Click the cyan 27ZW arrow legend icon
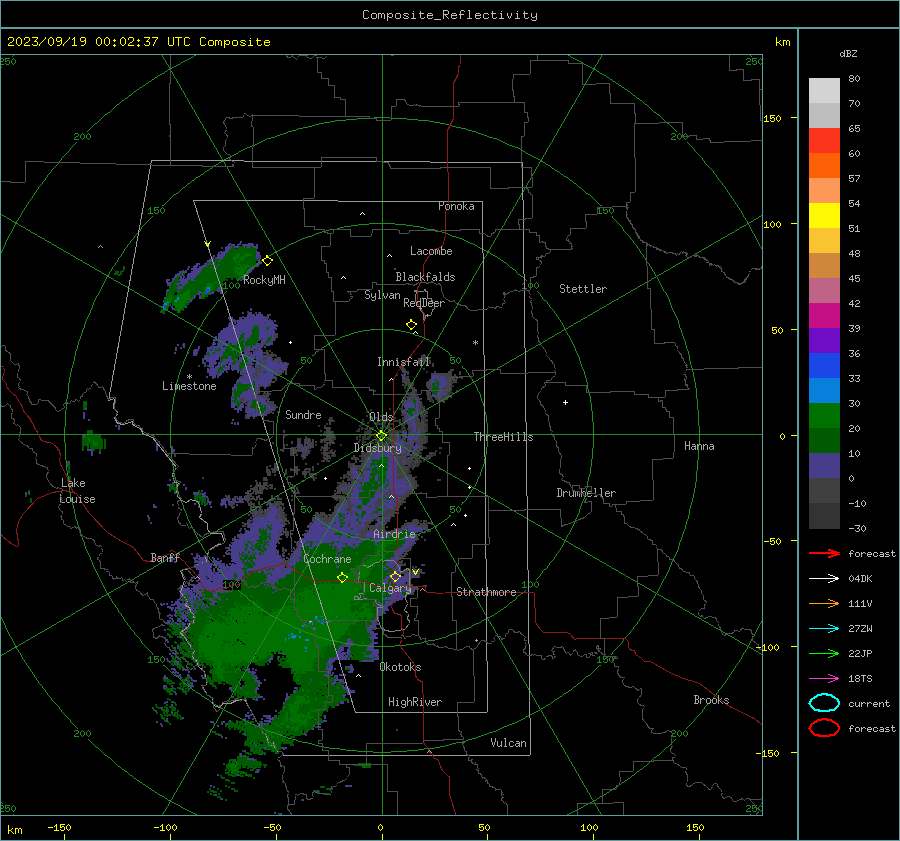This screenshot has height=841, width=900. [x=824, y=629]
